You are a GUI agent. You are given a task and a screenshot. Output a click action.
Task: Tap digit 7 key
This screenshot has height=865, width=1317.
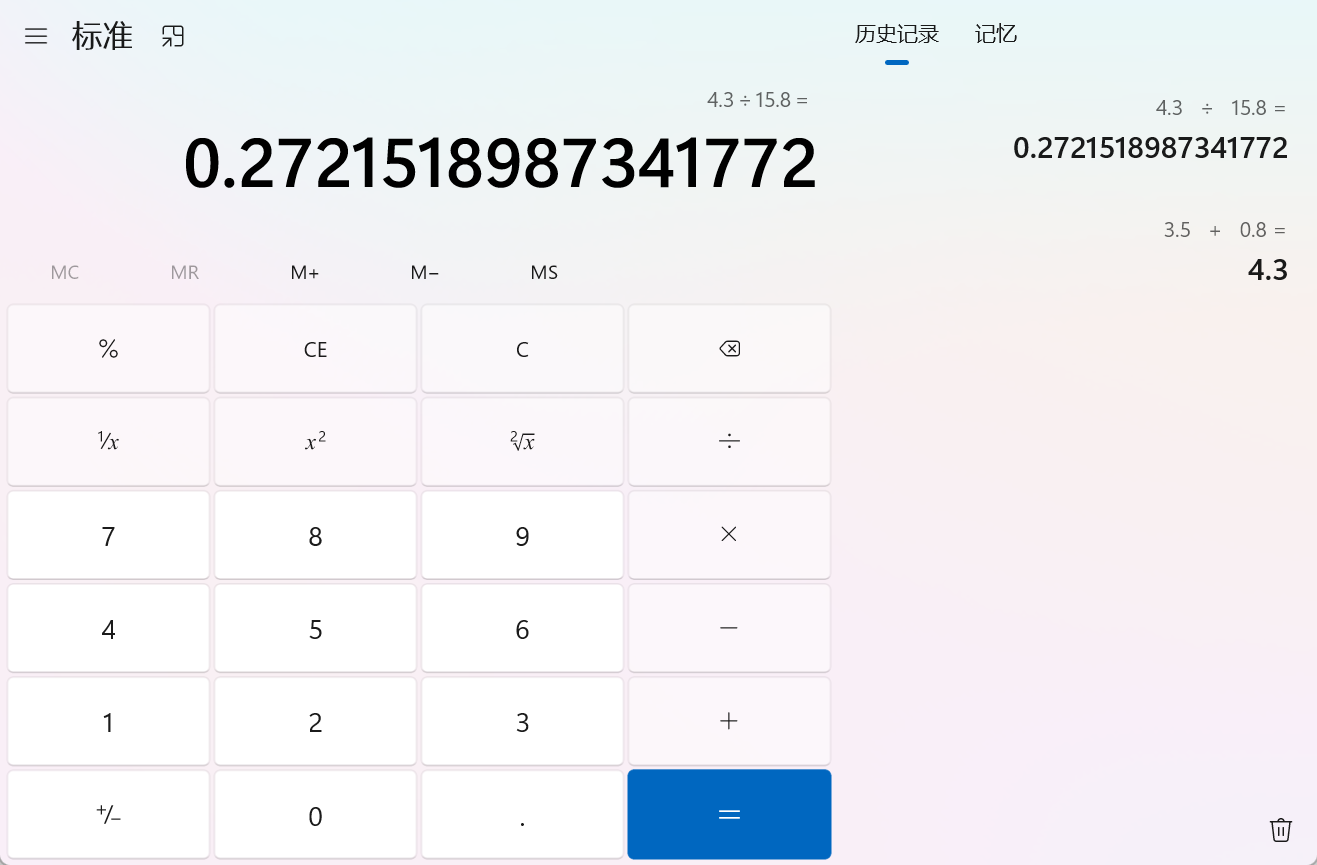[109, 535]
